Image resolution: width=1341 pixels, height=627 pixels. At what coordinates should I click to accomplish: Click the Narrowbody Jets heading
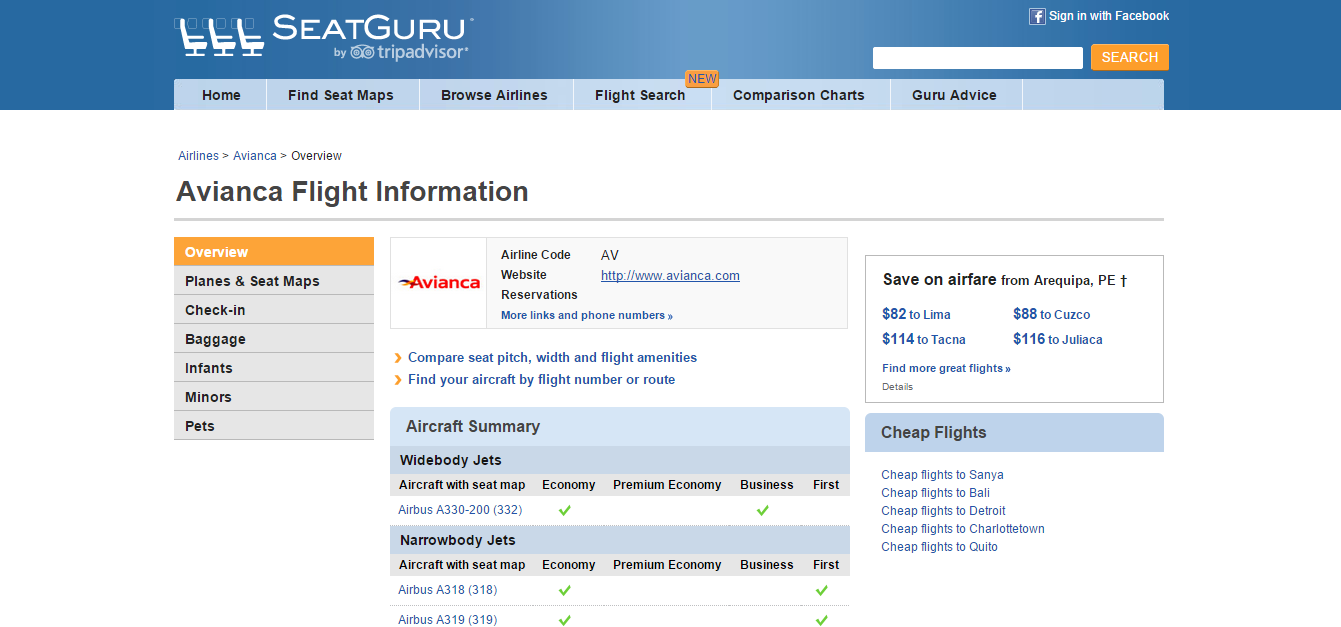(x=458, y=540)
